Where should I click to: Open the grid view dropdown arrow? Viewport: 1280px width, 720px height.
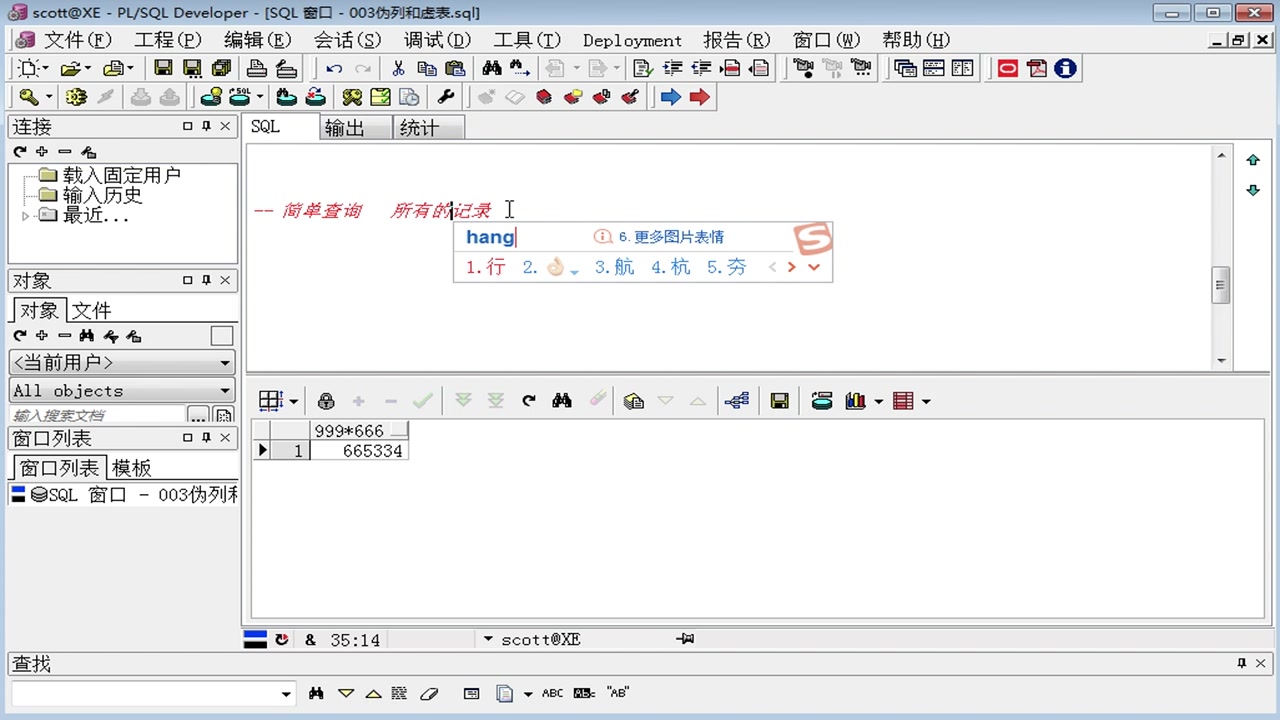pos(293,401)
